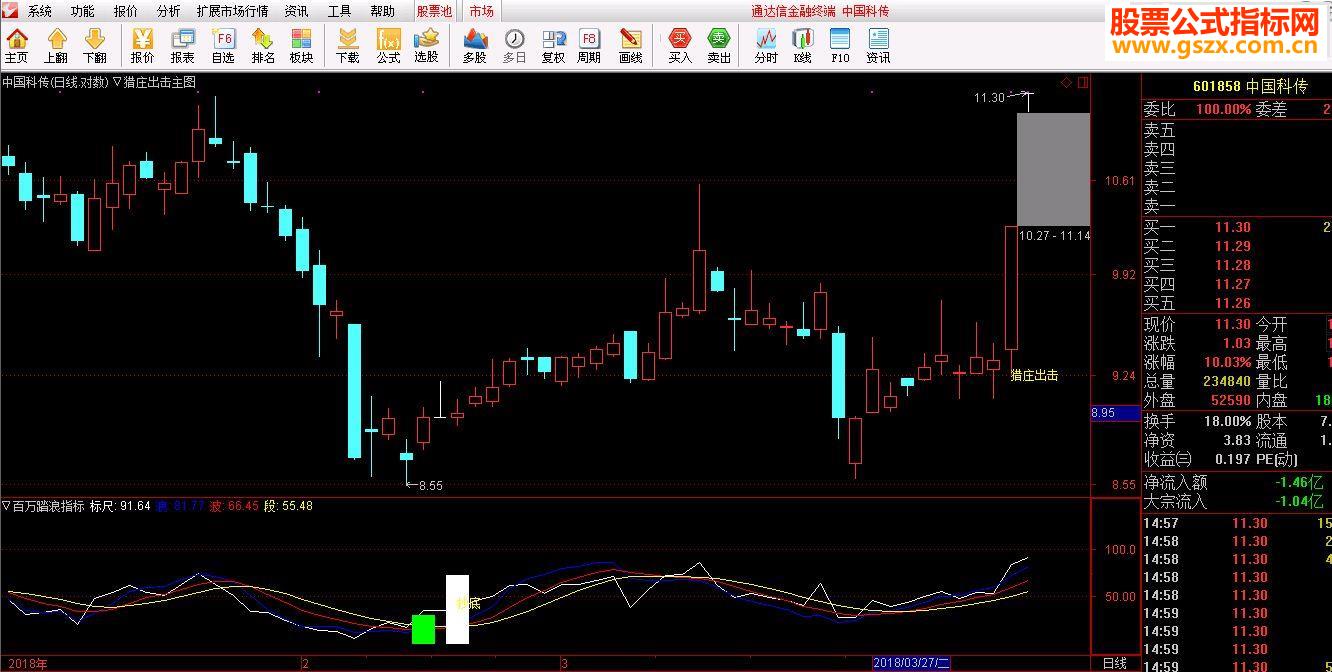The image size is (1332, 672).
Task: Expand the 猎庄出击主图 indicator triangle
Action: click(117, 82)
